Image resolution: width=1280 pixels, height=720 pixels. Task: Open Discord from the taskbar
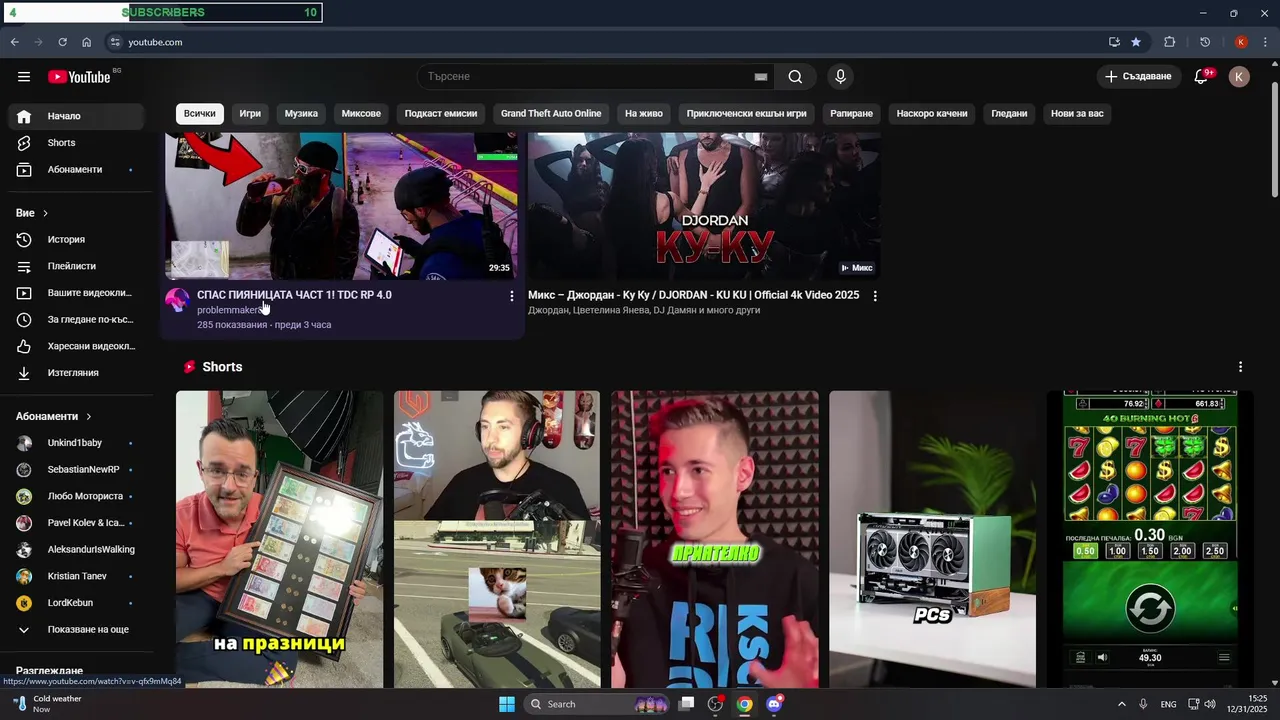[774, 704]
